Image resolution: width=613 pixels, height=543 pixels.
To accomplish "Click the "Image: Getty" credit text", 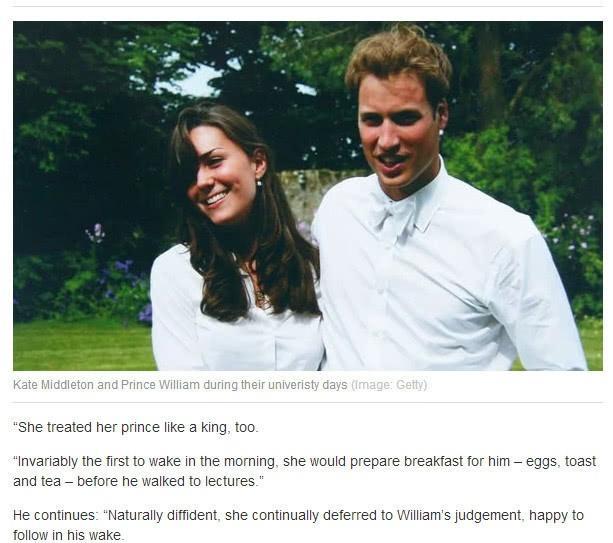I will pos(389,385).
